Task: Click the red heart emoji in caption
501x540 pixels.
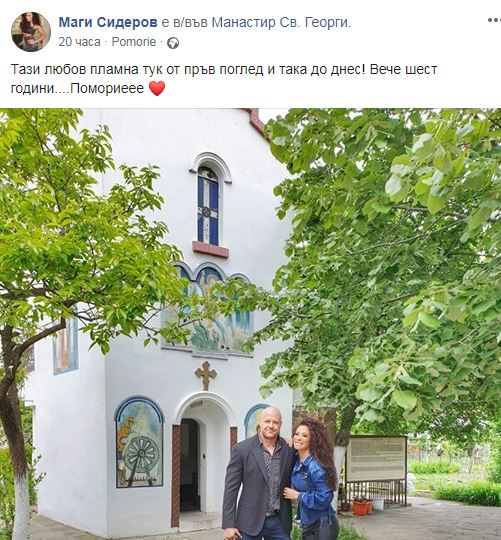Action: (x=157, y=89)
